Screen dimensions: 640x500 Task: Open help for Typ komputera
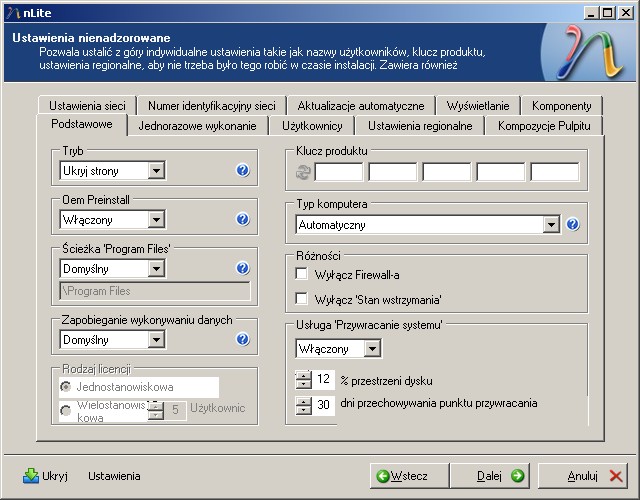click(x=573, y=224)
